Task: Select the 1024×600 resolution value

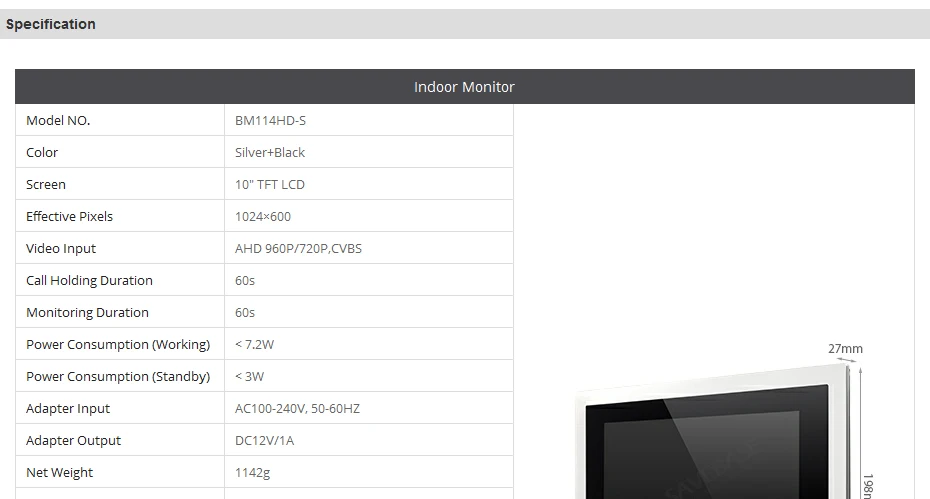Action: pos(263,217)
